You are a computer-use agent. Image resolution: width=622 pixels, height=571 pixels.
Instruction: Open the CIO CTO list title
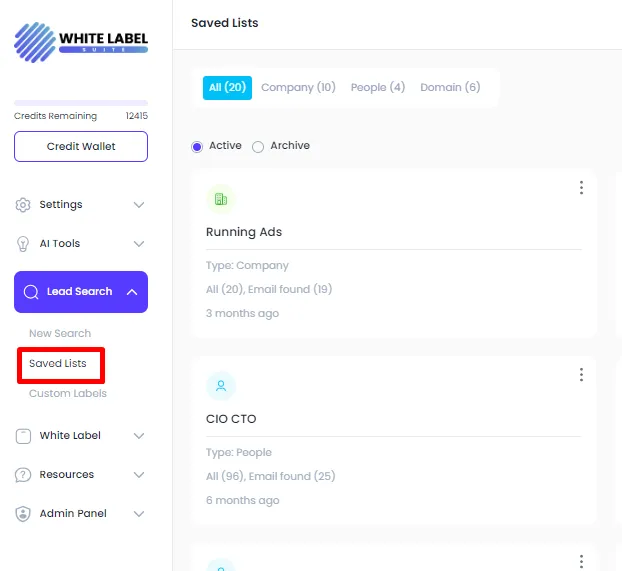pos(231,419)
